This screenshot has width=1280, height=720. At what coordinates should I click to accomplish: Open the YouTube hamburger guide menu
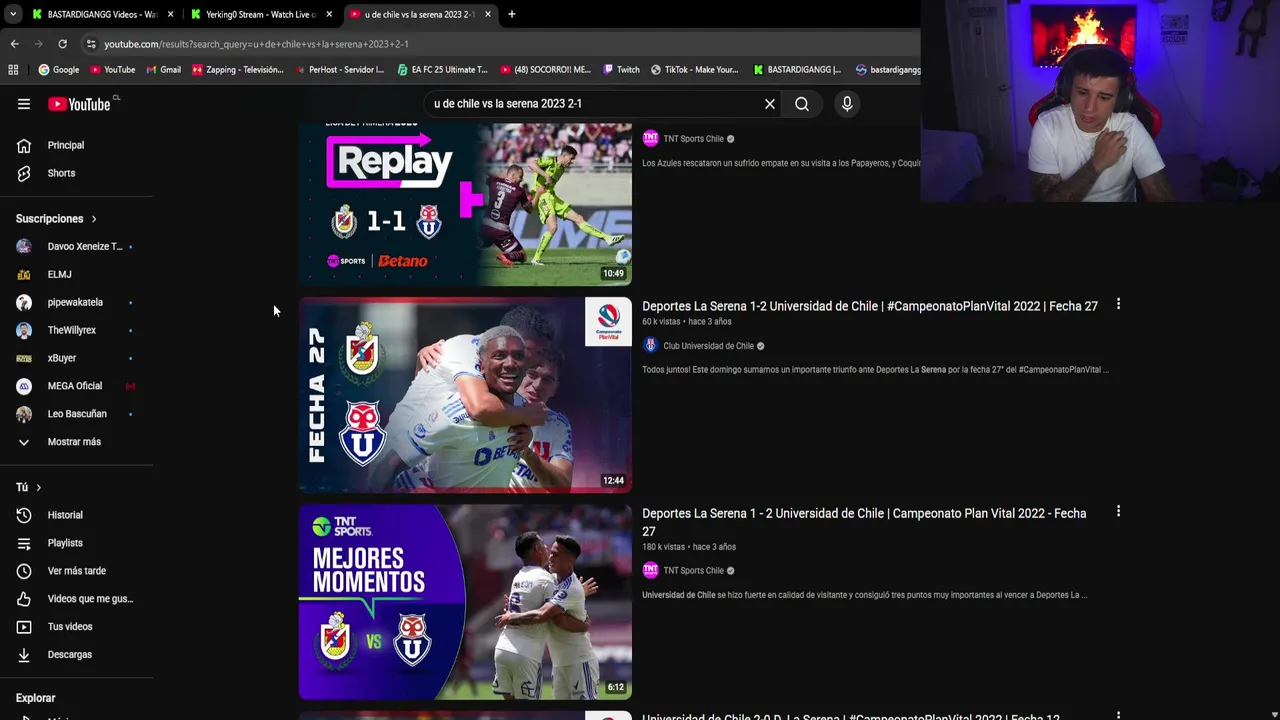tap(24, 104)
